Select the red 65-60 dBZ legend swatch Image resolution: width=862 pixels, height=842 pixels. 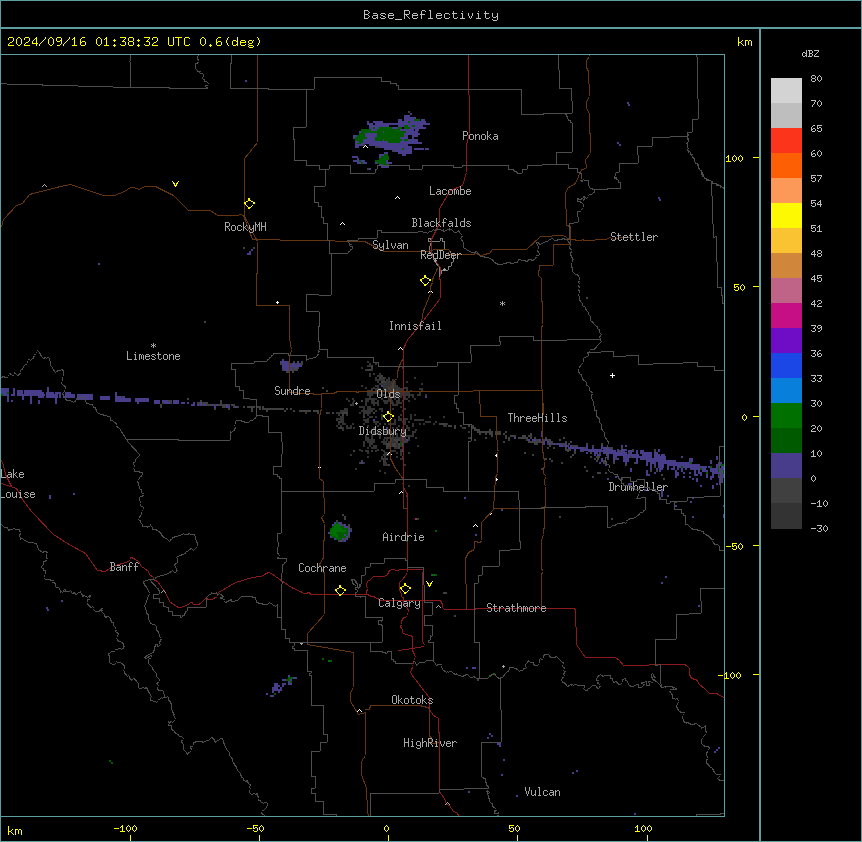tap(786, 140)
